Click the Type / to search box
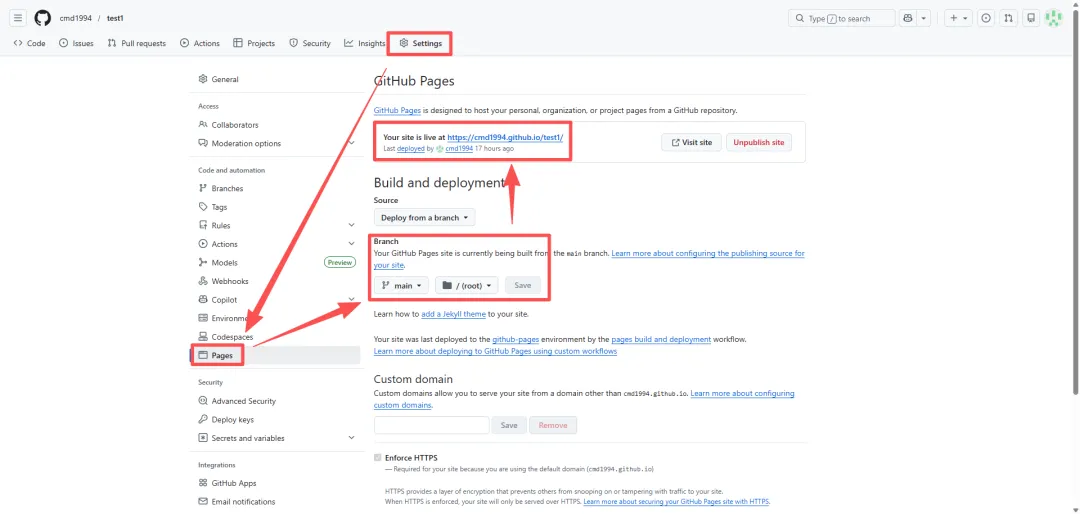 (842, 18)
